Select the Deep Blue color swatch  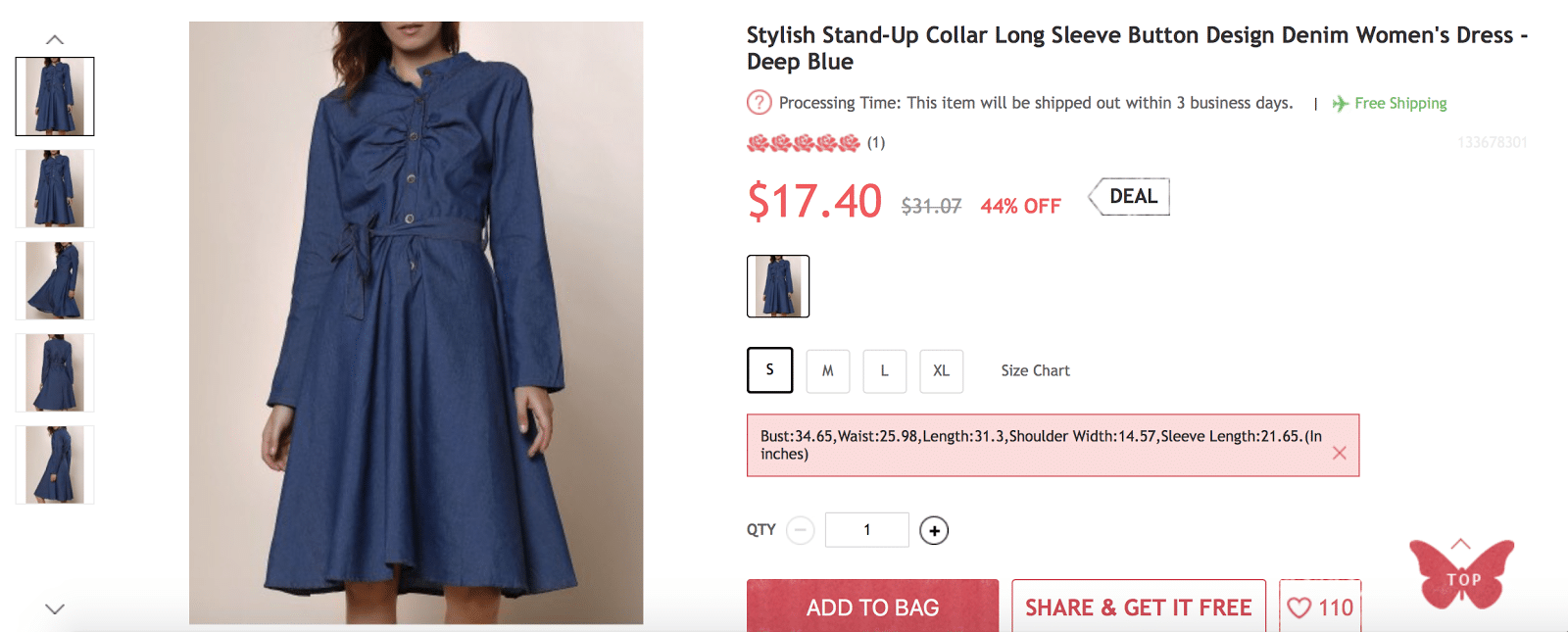(778, 286)
